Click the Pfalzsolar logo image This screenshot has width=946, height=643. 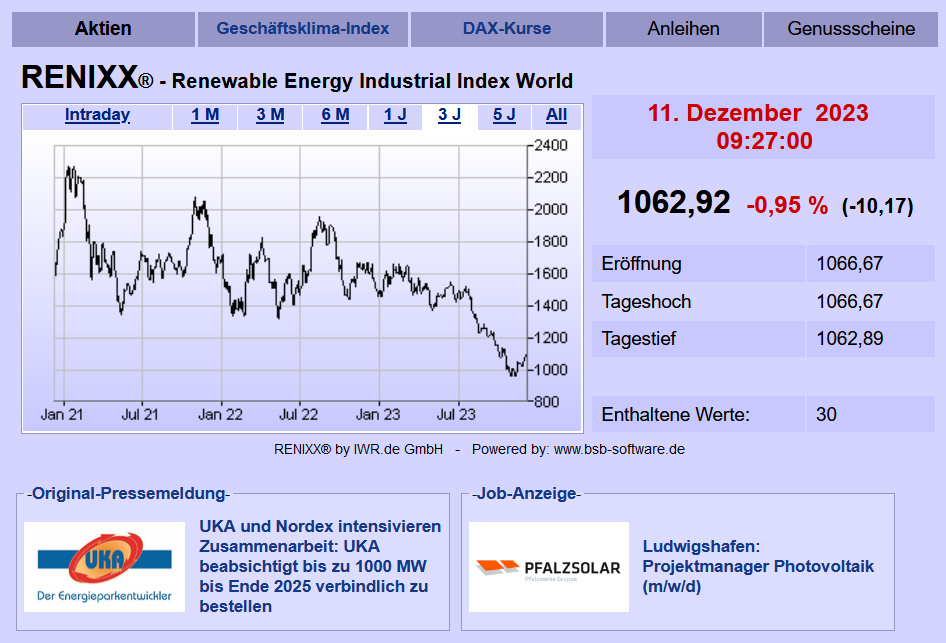[x=548, y=567]
